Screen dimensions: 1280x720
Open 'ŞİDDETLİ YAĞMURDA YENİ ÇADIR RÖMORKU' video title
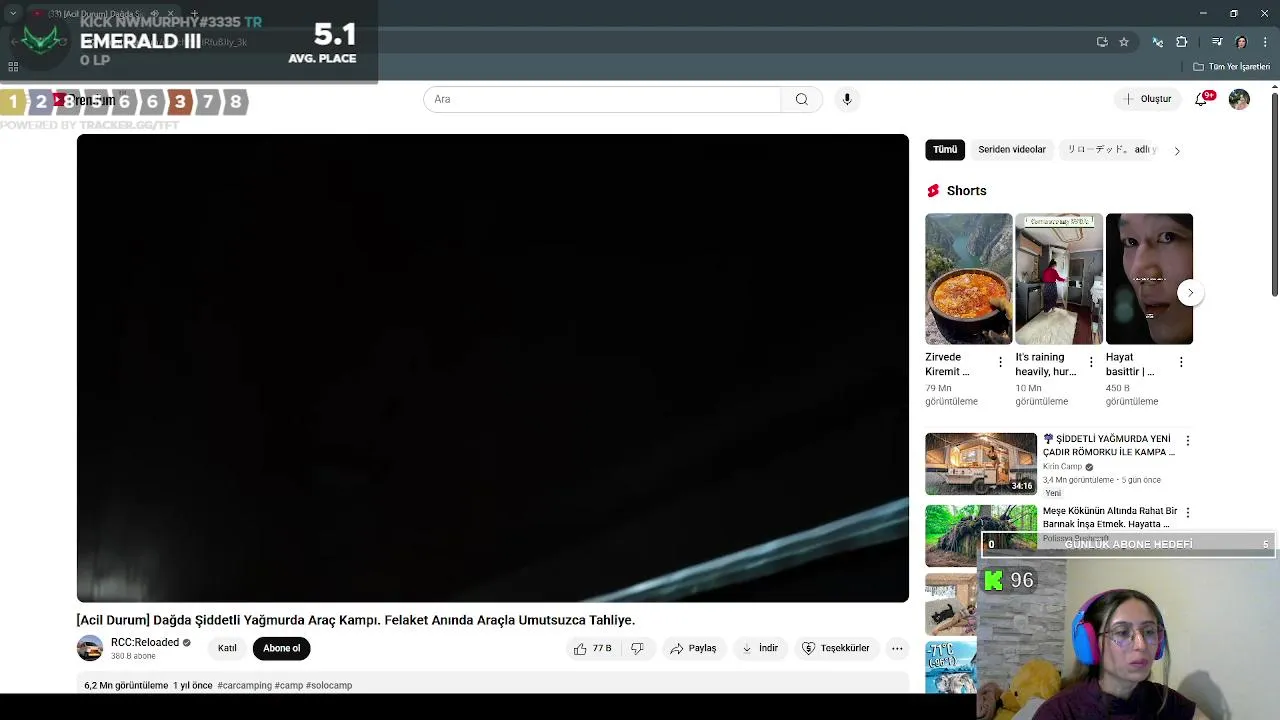click(x=1108, y=445)
